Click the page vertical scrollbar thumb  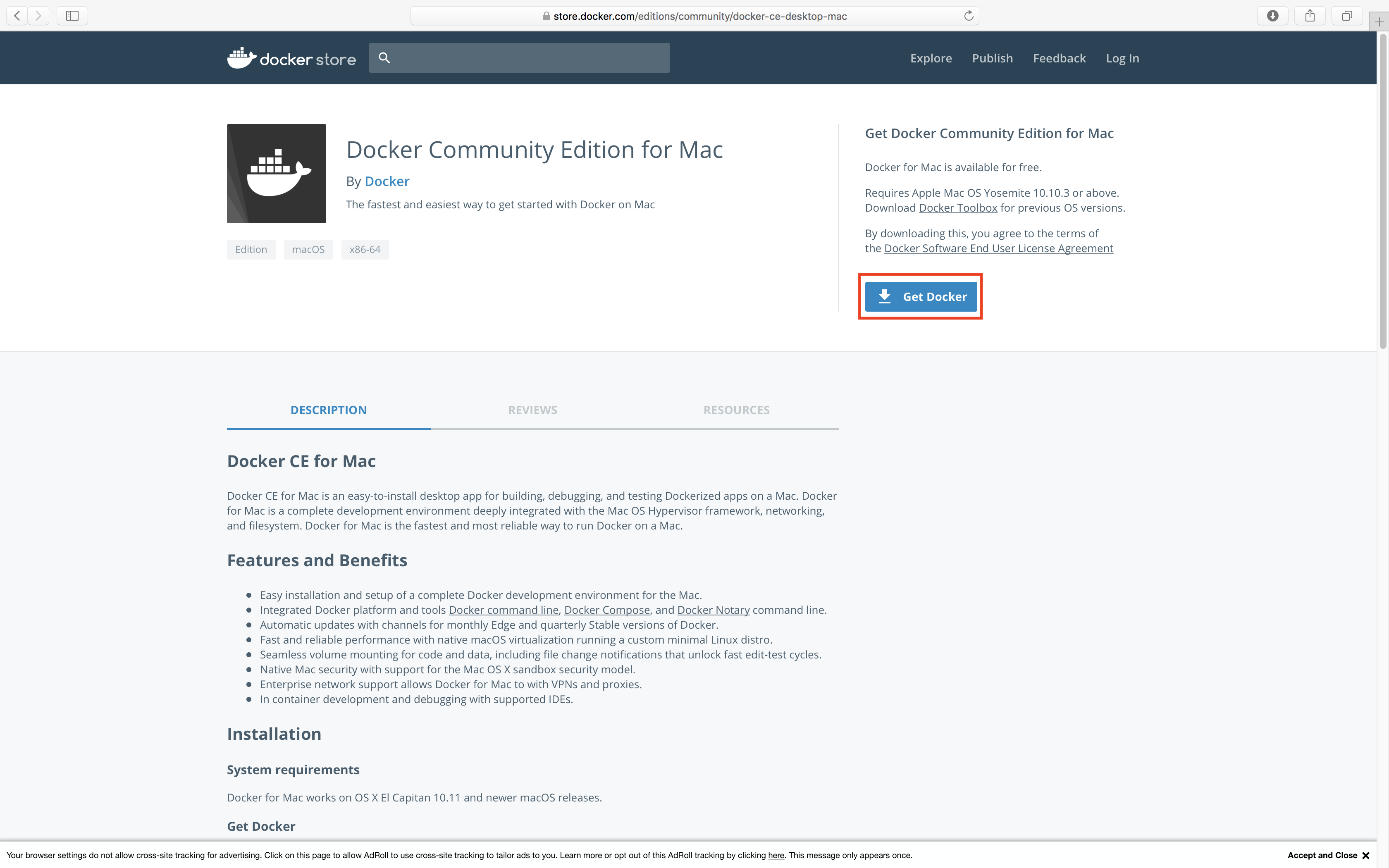tap(1383, 191)
